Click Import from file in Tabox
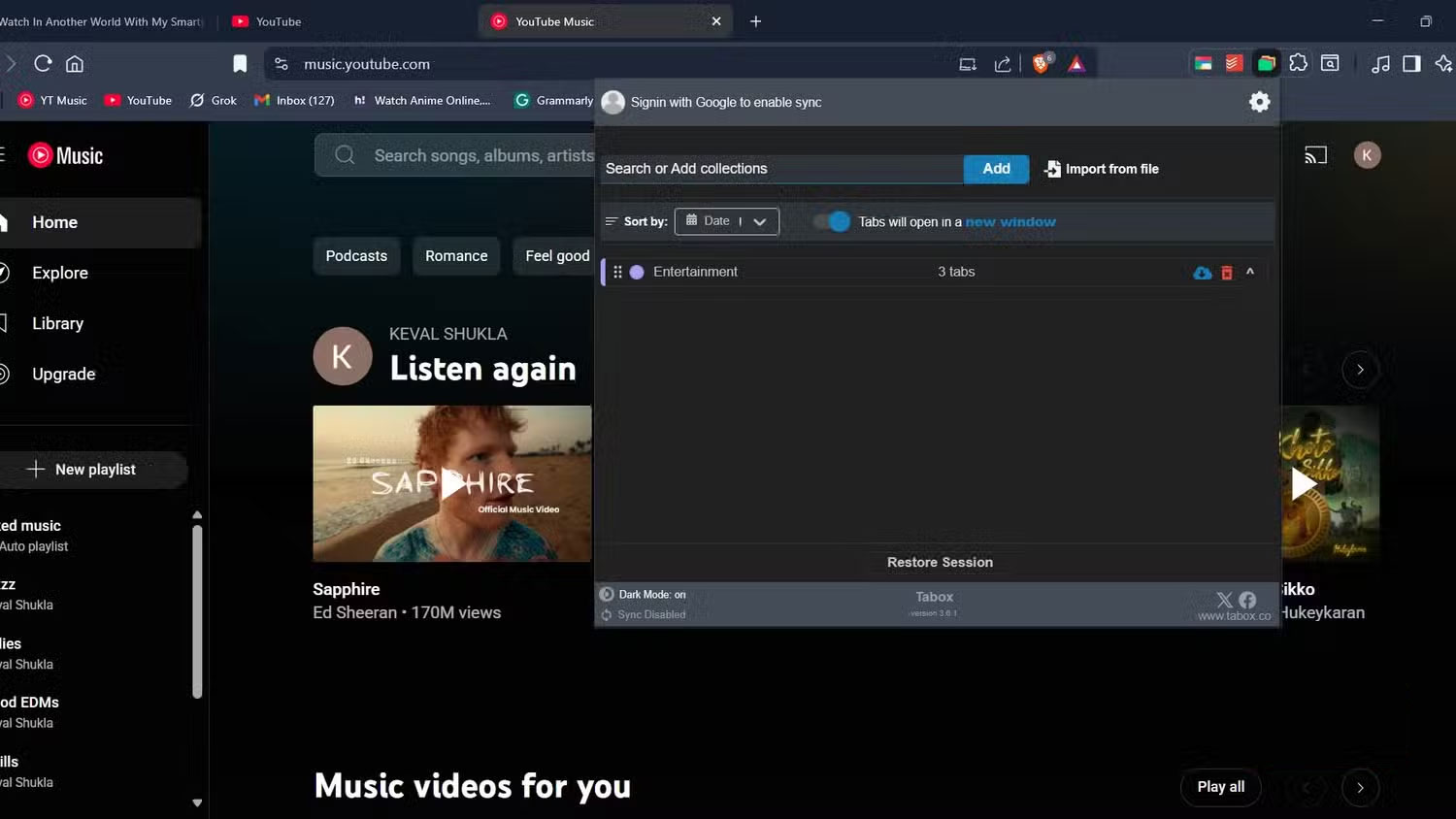 1101,169
